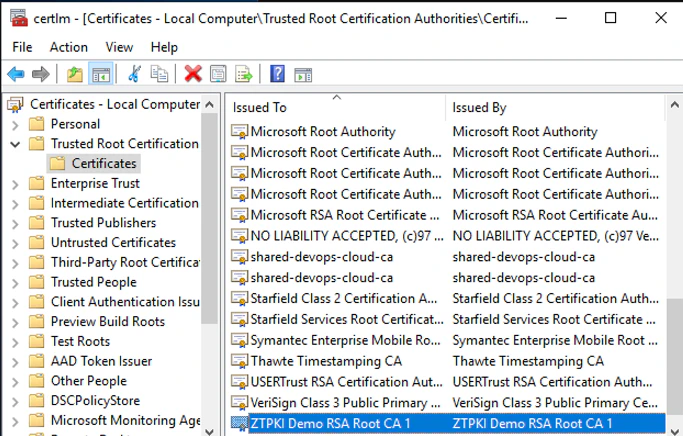This screenshot has height=436, width=684.
Task: Maximize the certlm window
Action: point(611,18)
